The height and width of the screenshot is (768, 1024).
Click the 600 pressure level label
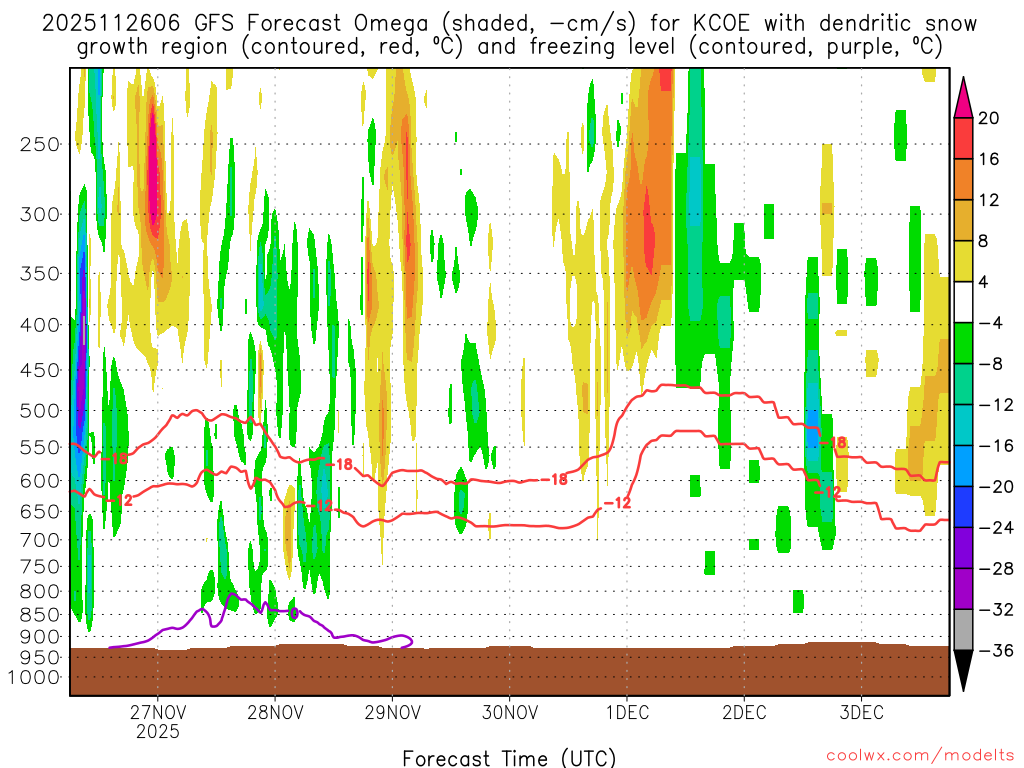click(x=39, y=481)
